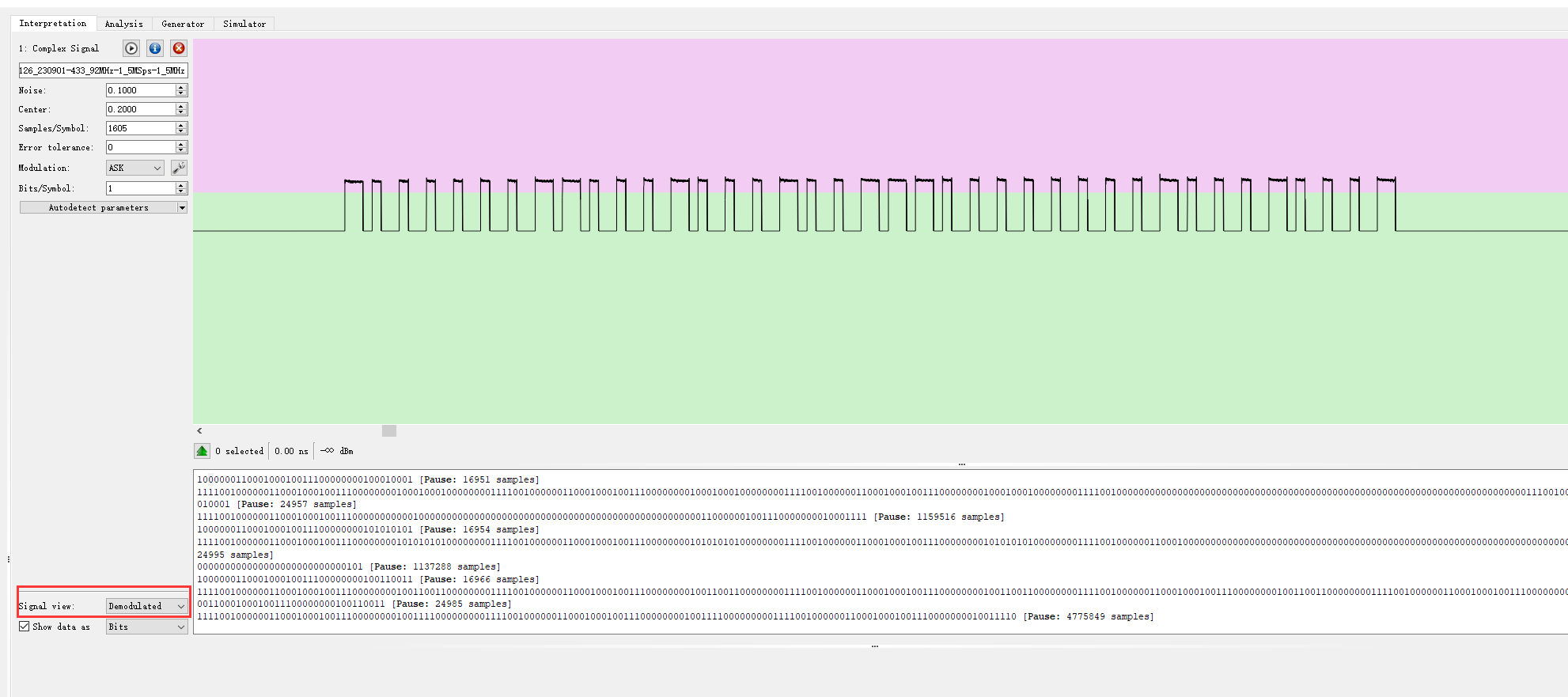Click '[Pause: 16966 samples]' in the bit data
This screenshot has width=1568, height=697.
pyautogui.click(x=479, y=579)
